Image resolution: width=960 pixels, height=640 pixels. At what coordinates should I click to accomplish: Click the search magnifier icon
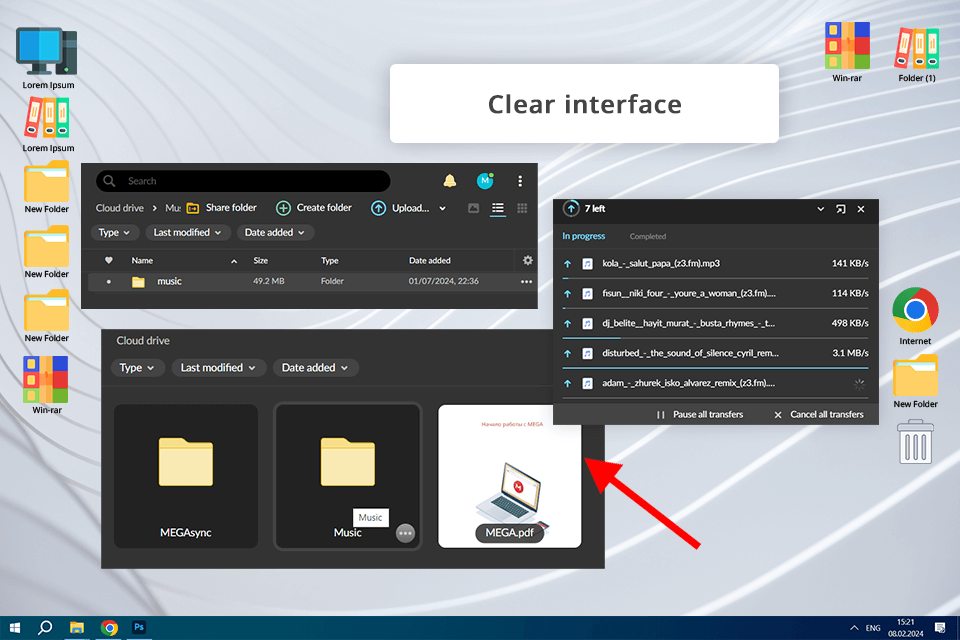pyautogui.click(x=109, y=181)
